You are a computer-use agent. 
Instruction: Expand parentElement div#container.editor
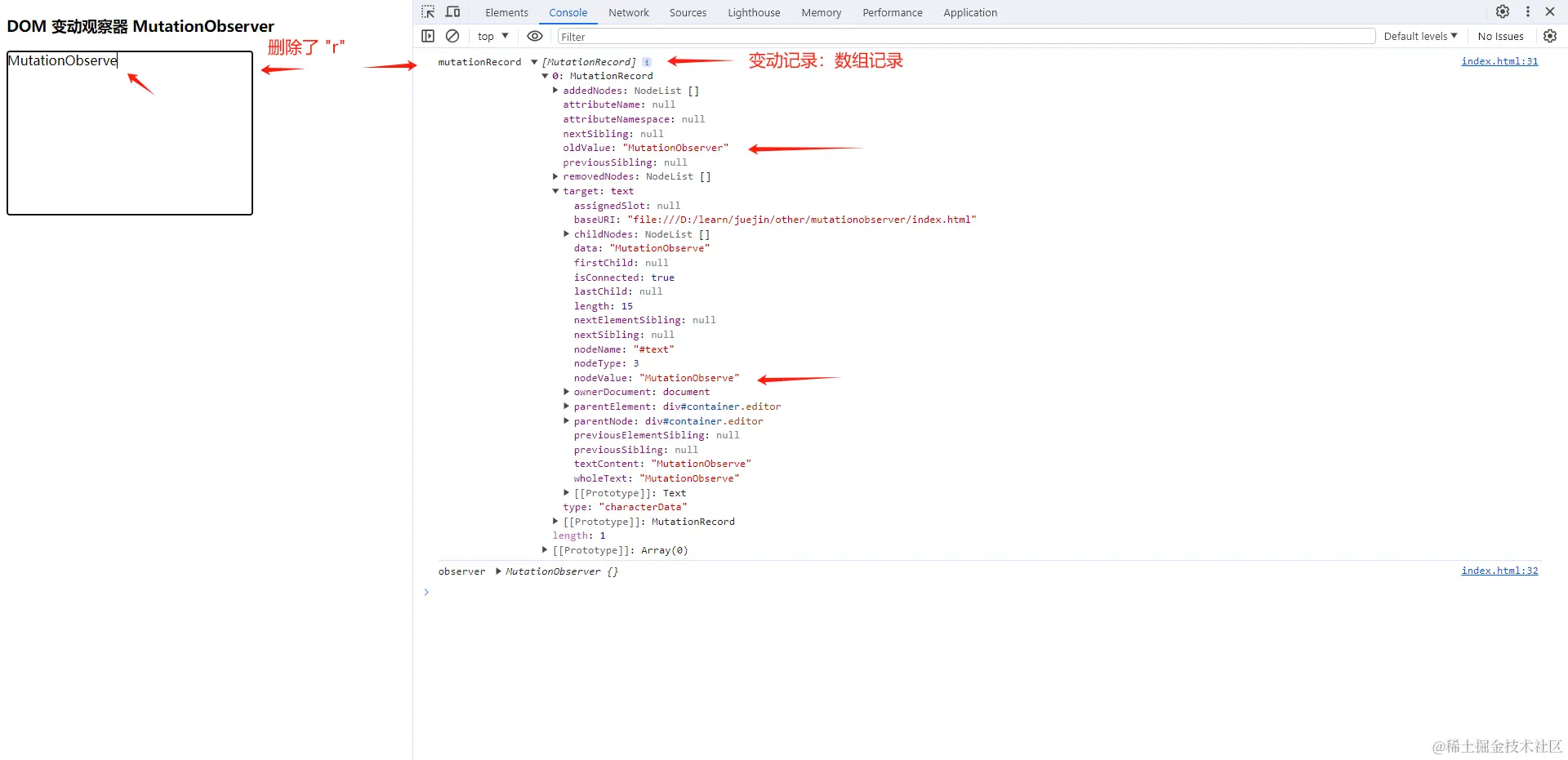click(566, 407)
